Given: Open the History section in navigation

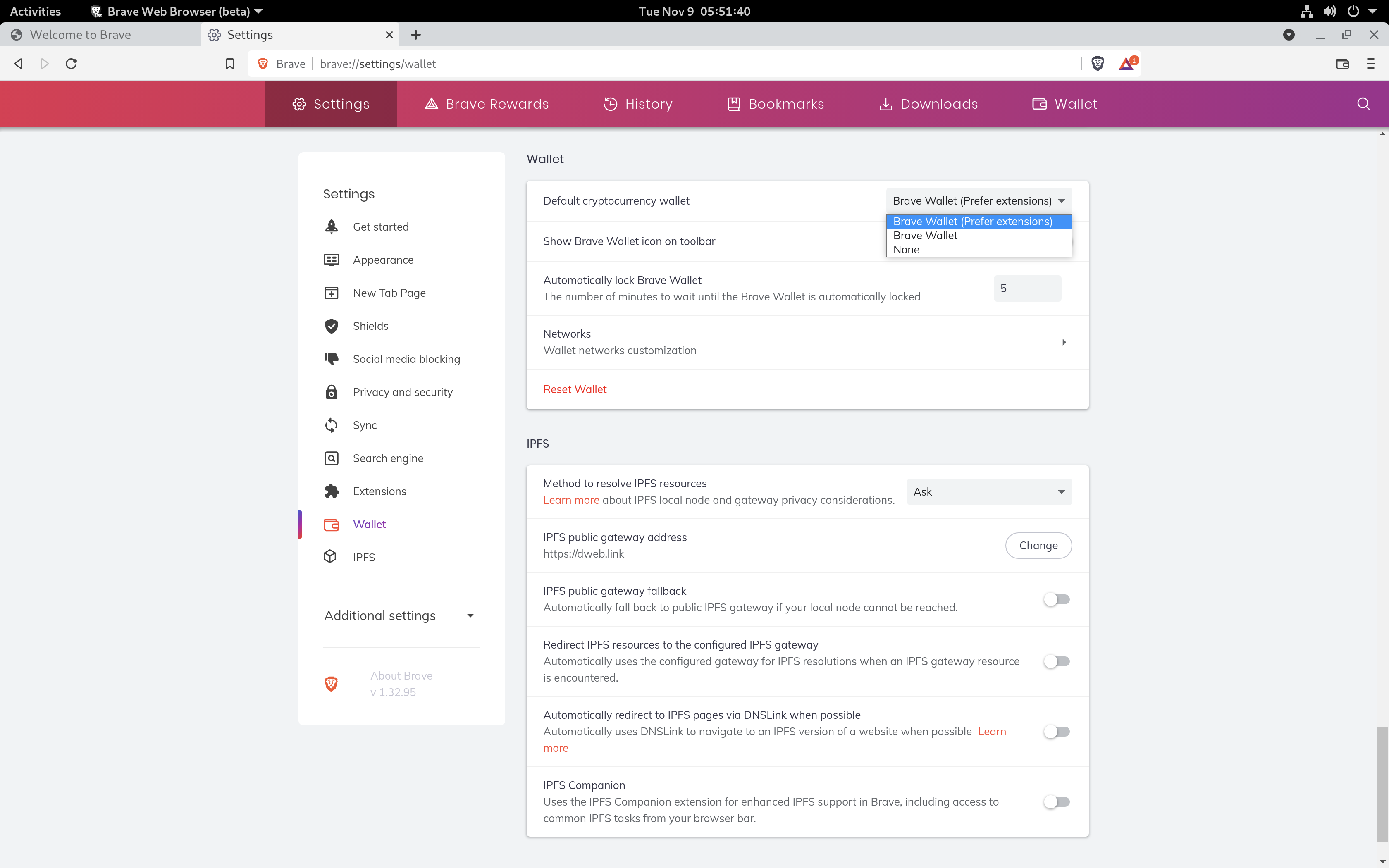Looking at the screenshot, I should [x=638, y=104].
